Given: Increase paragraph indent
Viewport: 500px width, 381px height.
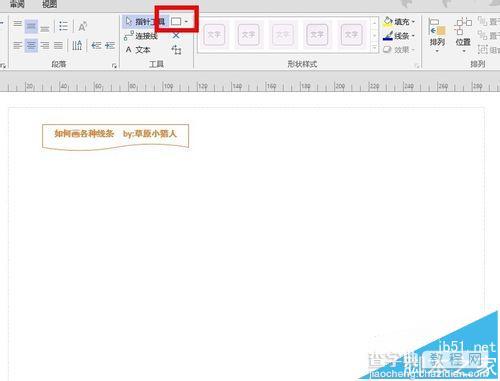Looking at the screenshot, I should tap(110, 45).
